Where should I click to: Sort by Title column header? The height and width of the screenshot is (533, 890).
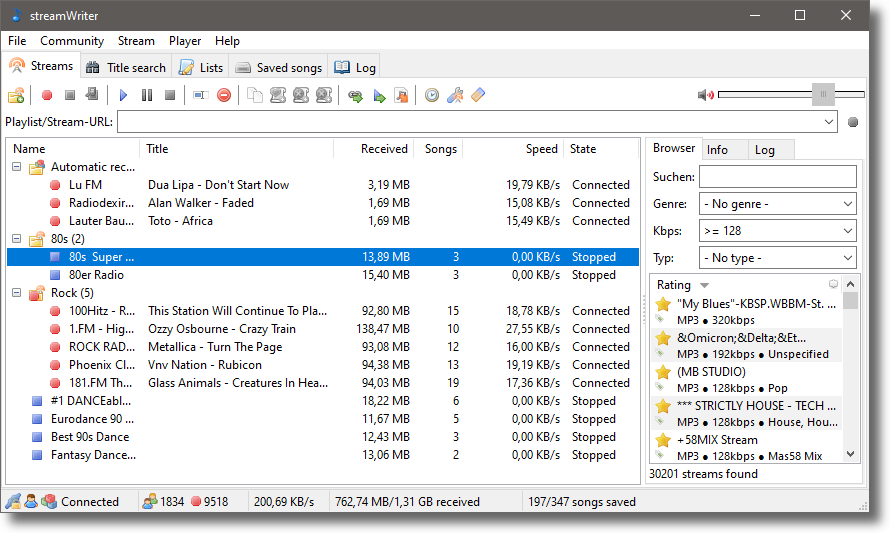(236, 149)
